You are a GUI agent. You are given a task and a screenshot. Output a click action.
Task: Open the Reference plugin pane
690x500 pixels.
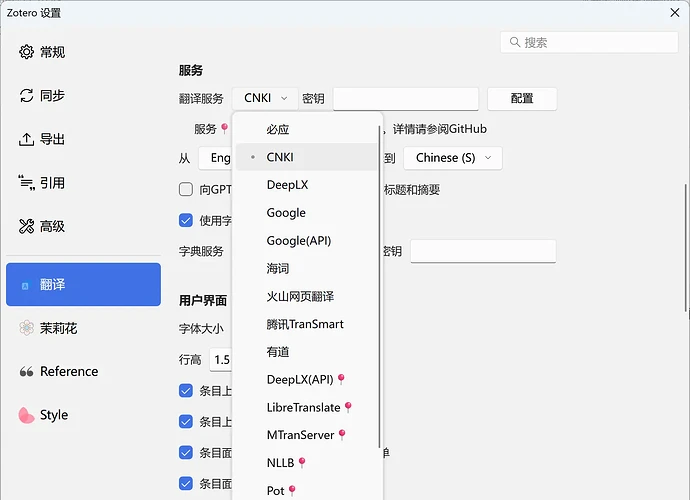pos(84,371)
